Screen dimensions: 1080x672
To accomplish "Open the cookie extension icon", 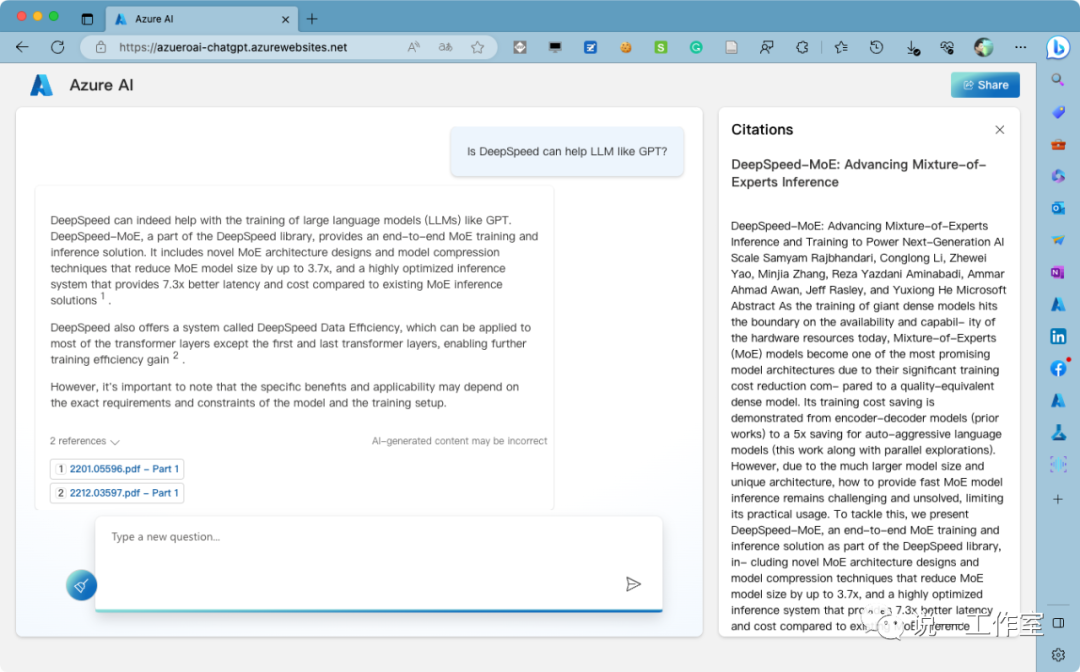I will coord(625,48).
